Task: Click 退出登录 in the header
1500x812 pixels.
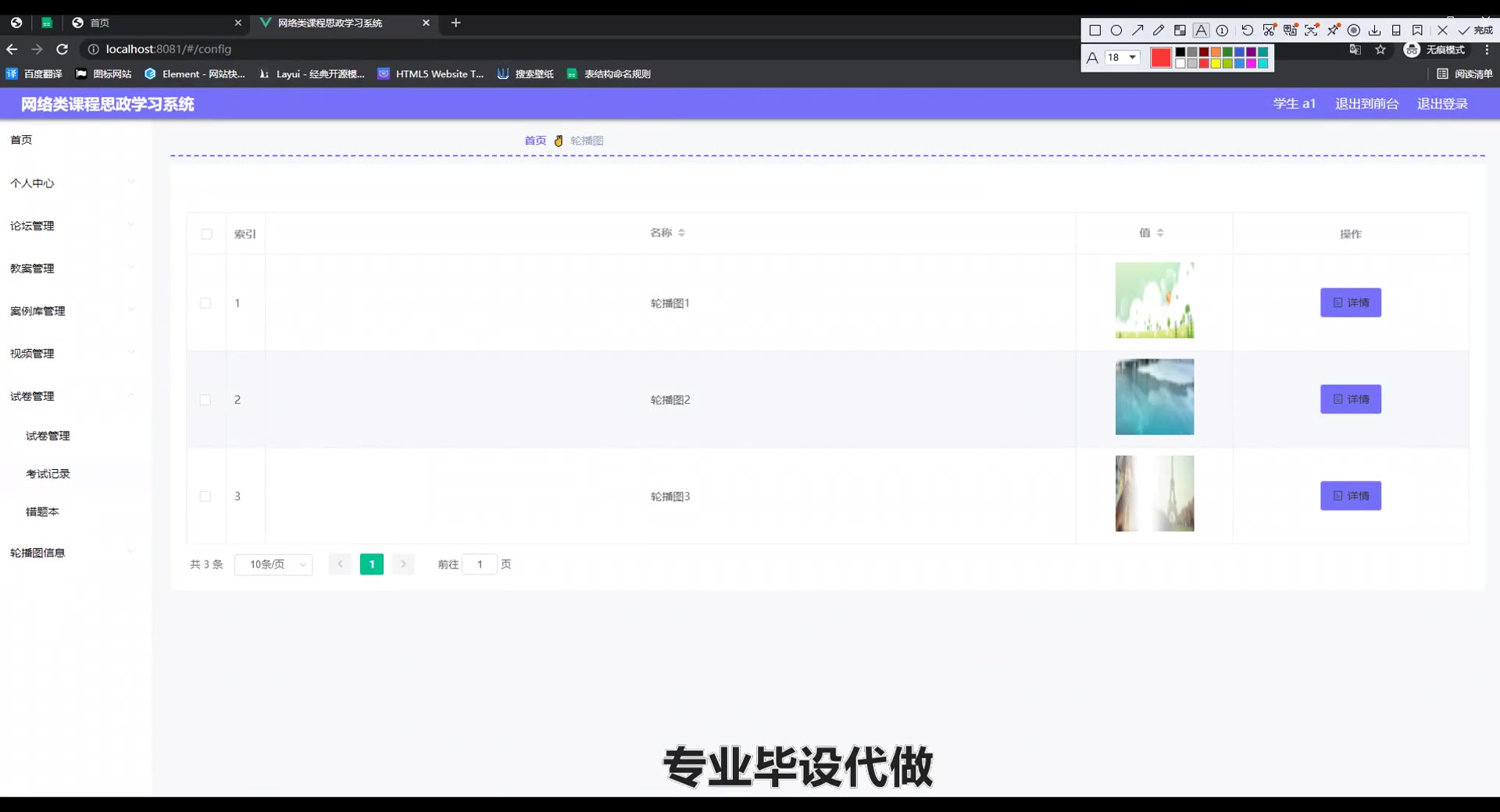Action: [x=1442, y=104]
